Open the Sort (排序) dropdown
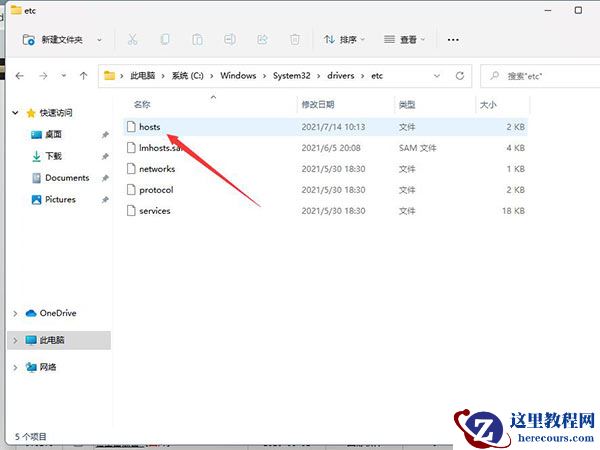Screen dimensions: 600x450 344,39
